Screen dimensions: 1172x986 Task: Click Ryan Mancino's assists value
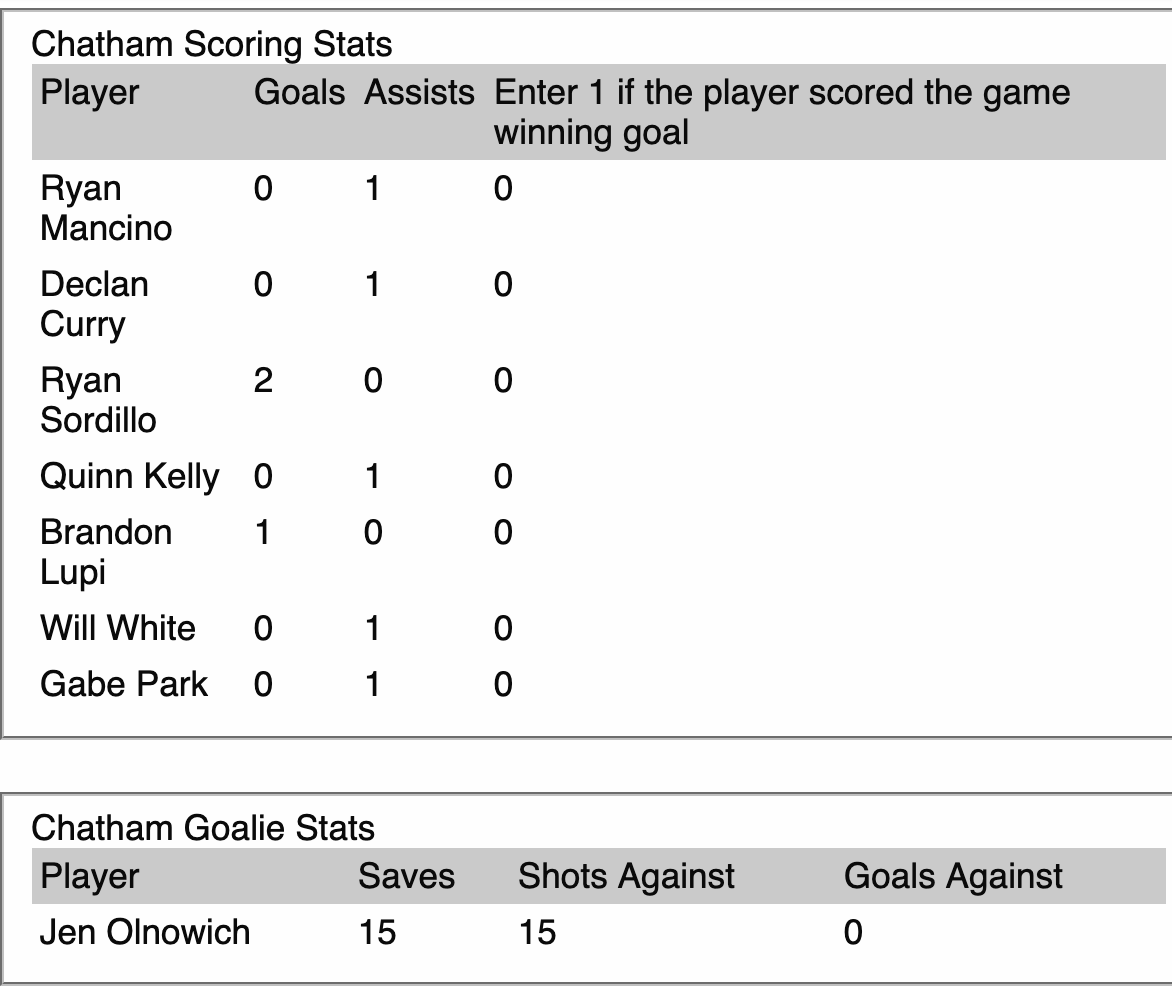pos(373,189)
